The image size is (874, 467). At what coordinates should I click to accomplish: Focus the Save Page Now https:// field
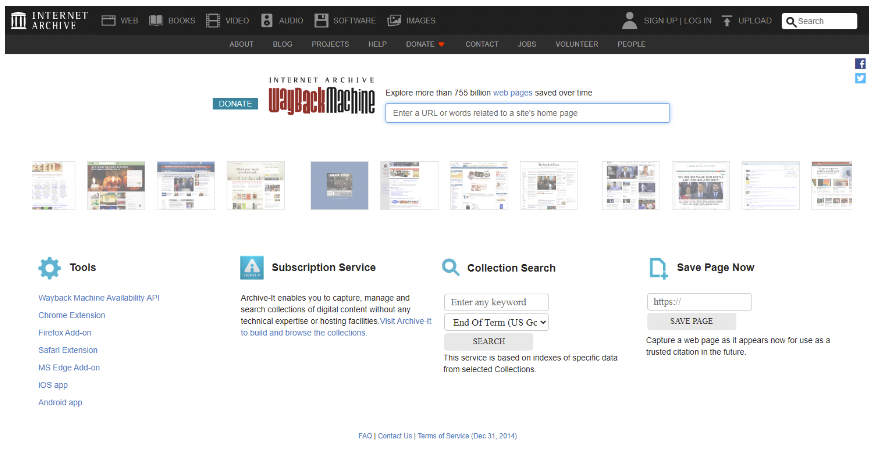698,302
